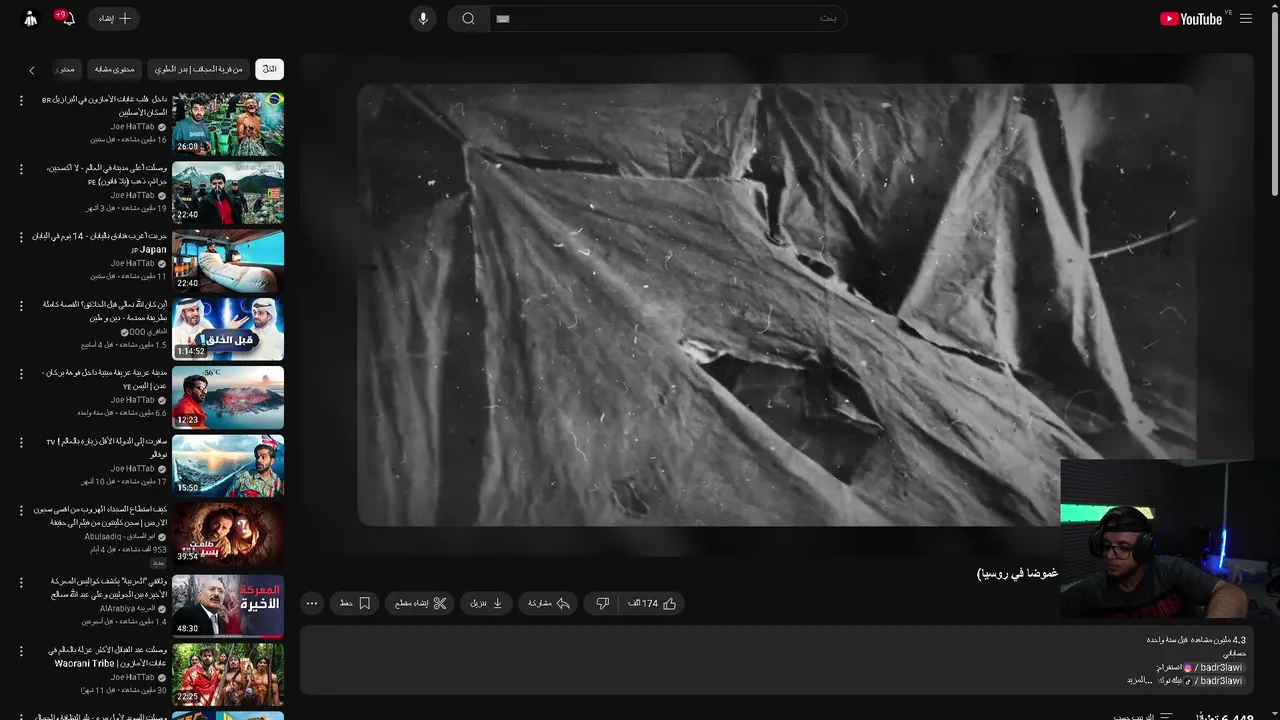Open more actions ellipsis below the video

point(312,603)
